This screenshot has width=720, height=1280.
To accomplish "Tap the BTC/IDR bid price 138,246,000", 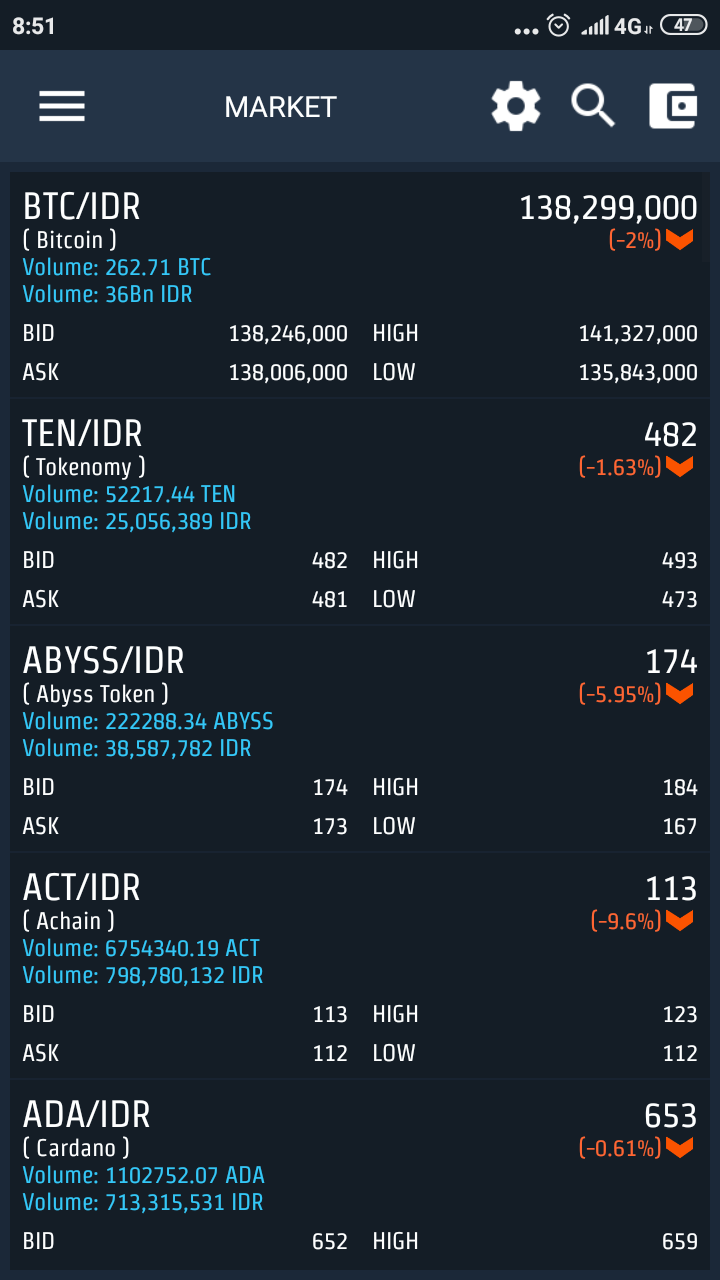I will [288, 334].
